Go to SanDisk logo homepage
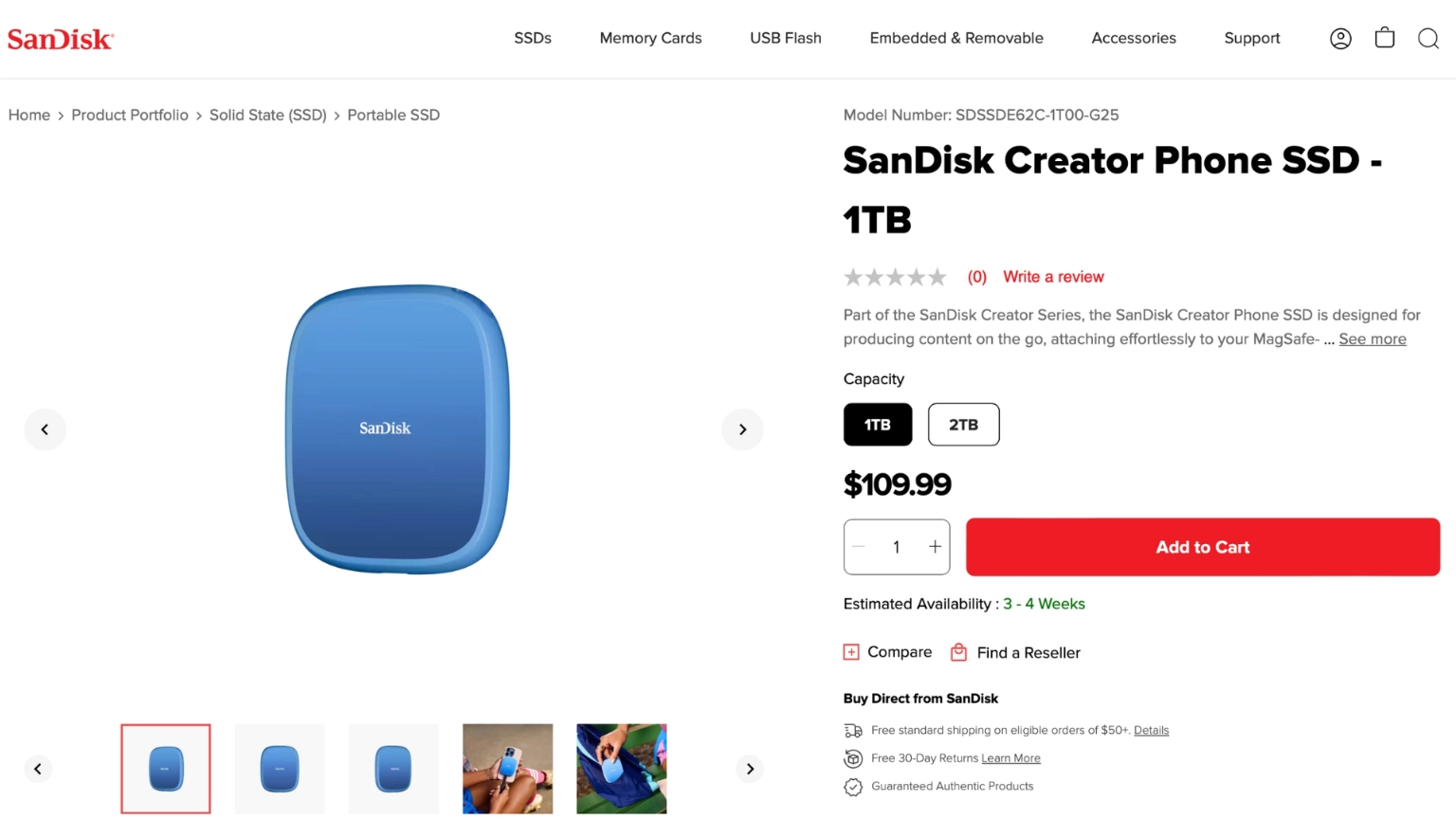 pyautogui.click(x=61, y=39)
